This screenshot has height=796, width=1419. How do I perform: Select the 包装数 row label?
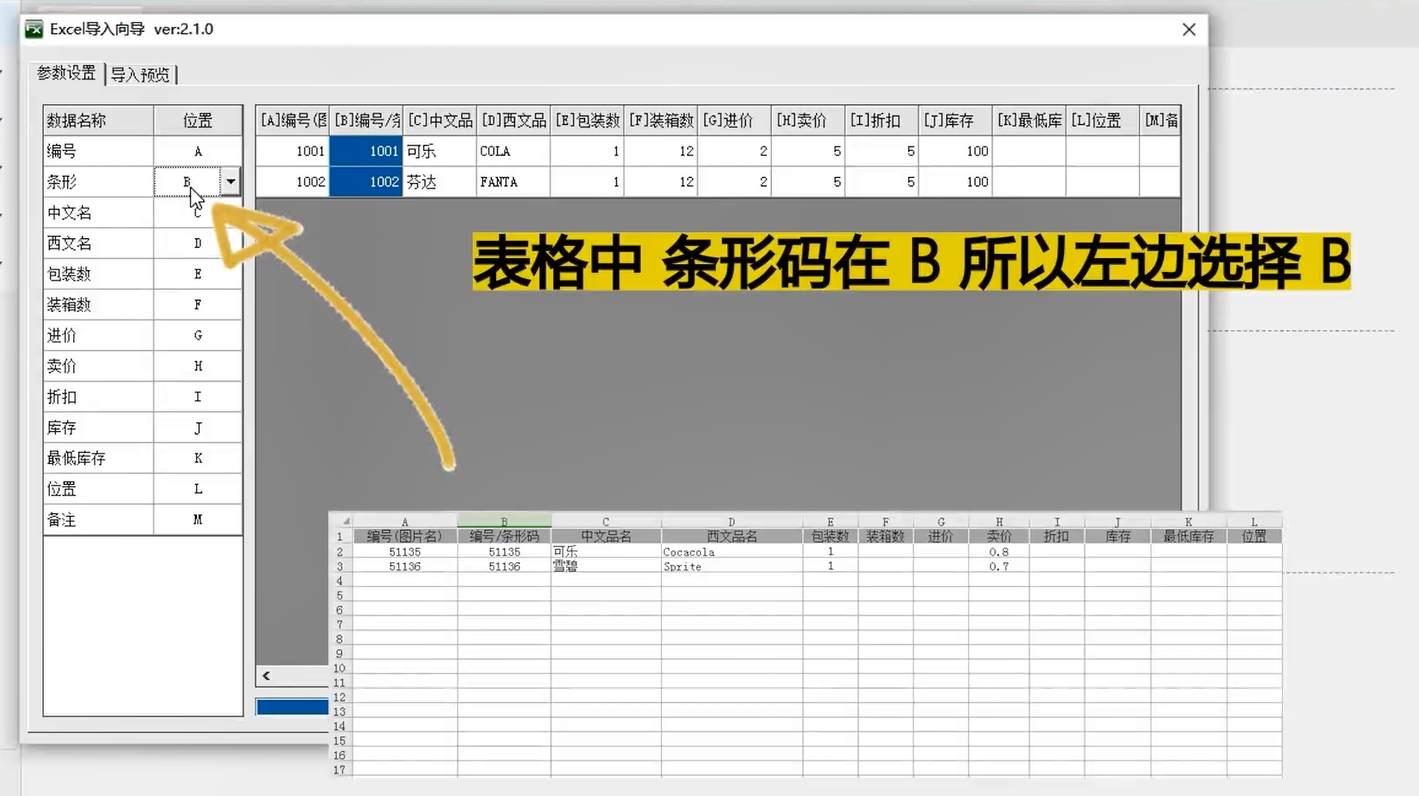pyautogui.click(x=99, y=274)
